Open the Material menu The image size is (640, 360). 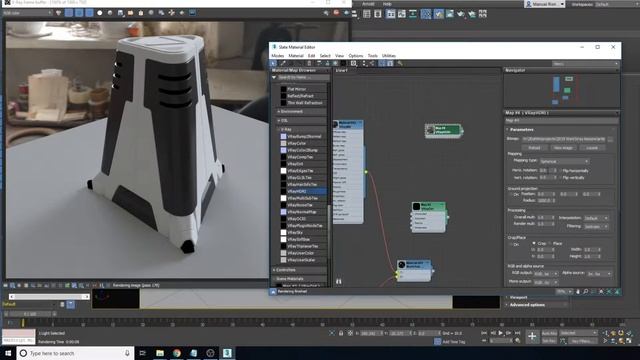pyautogui.click(x=296, y=56)
